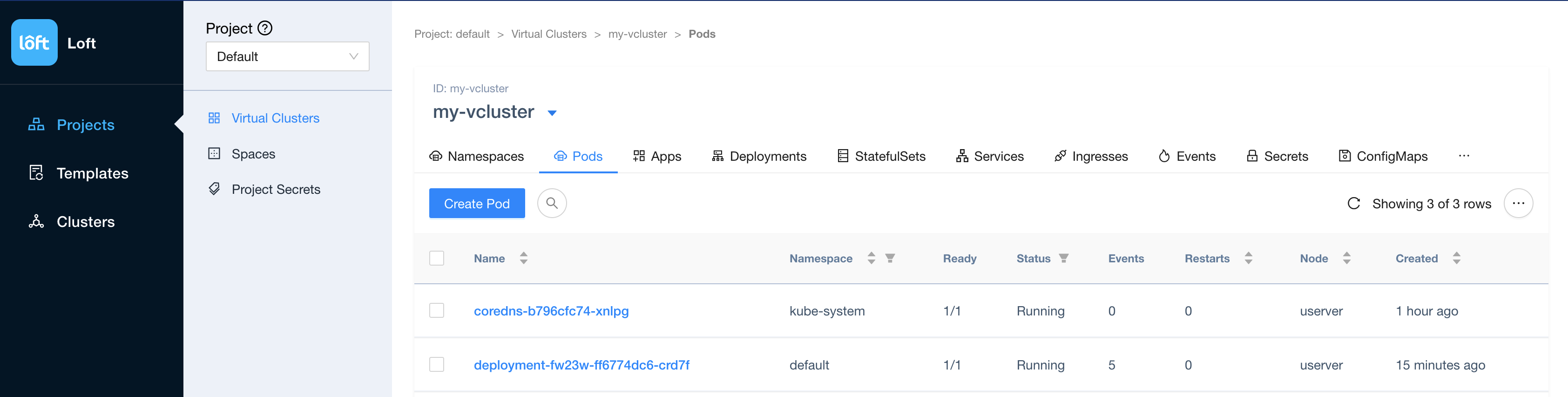Filter by Status using funnel icon
Viewport: 1568px width, 397px height.
(1063, 258)
